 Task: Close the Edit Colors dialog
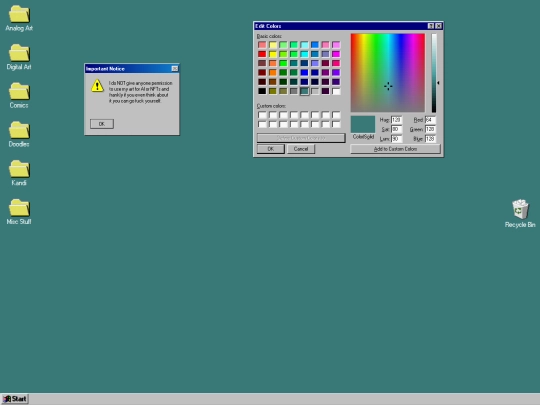[438, 26]
